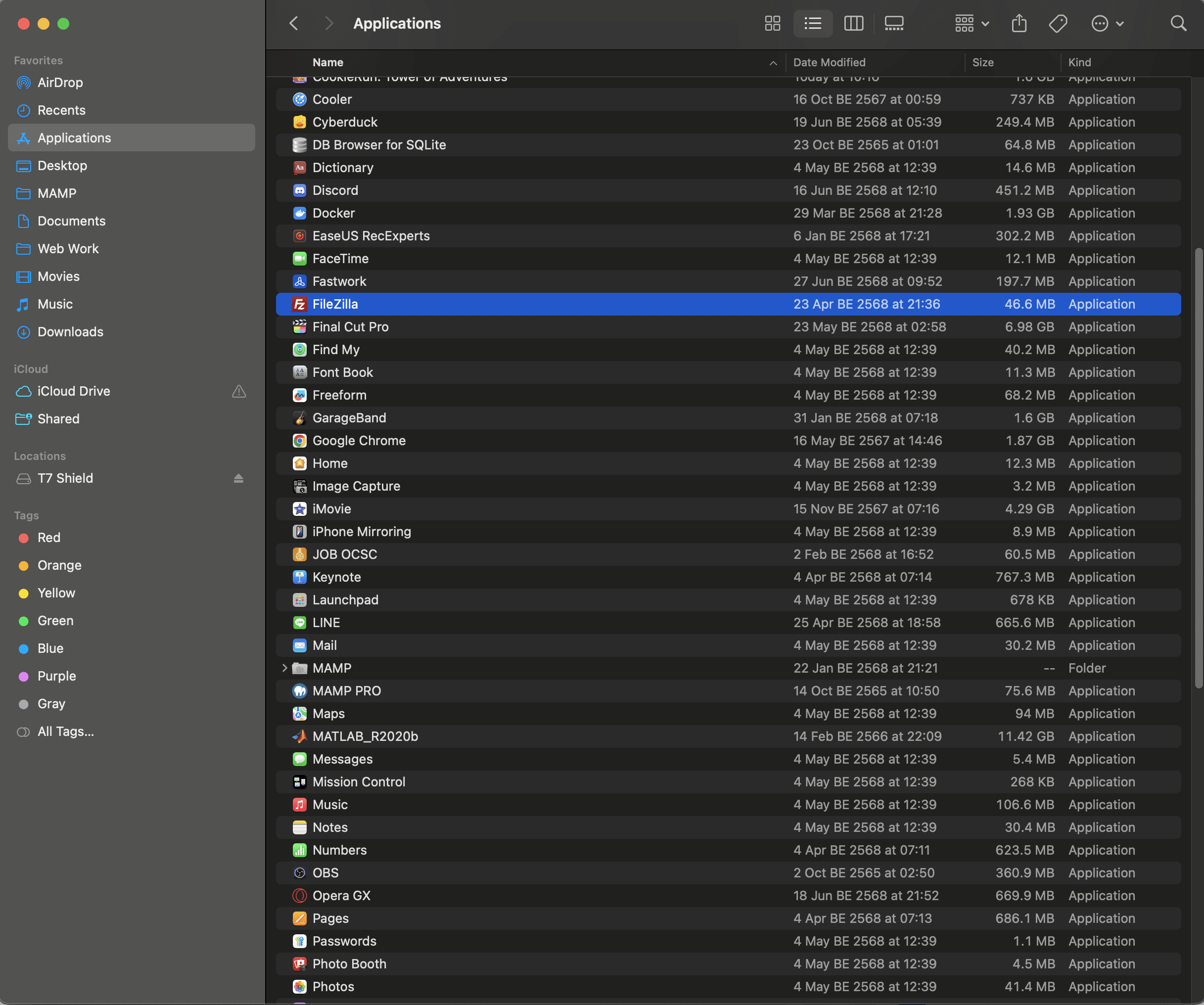Switch to icon grid view
The height and width of the screenshot is (1005, 1204).
(772, 24)
